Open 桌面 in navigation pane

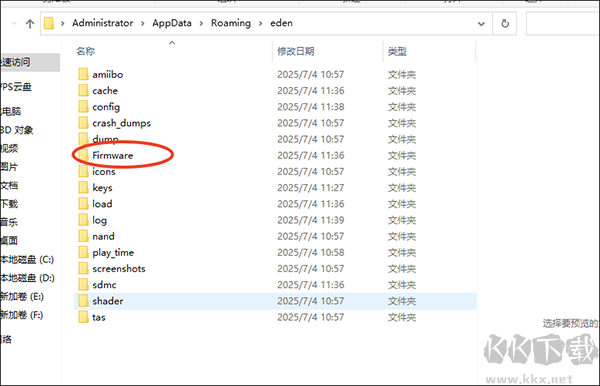pos(9,241)
